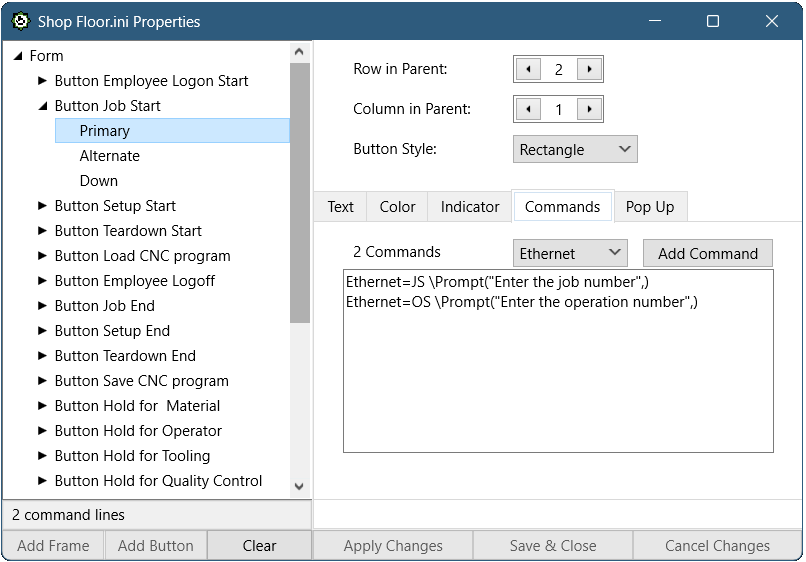The height and width of the screenshot is (562, 806).
Task: Click the Clear button
Action: 259,546
